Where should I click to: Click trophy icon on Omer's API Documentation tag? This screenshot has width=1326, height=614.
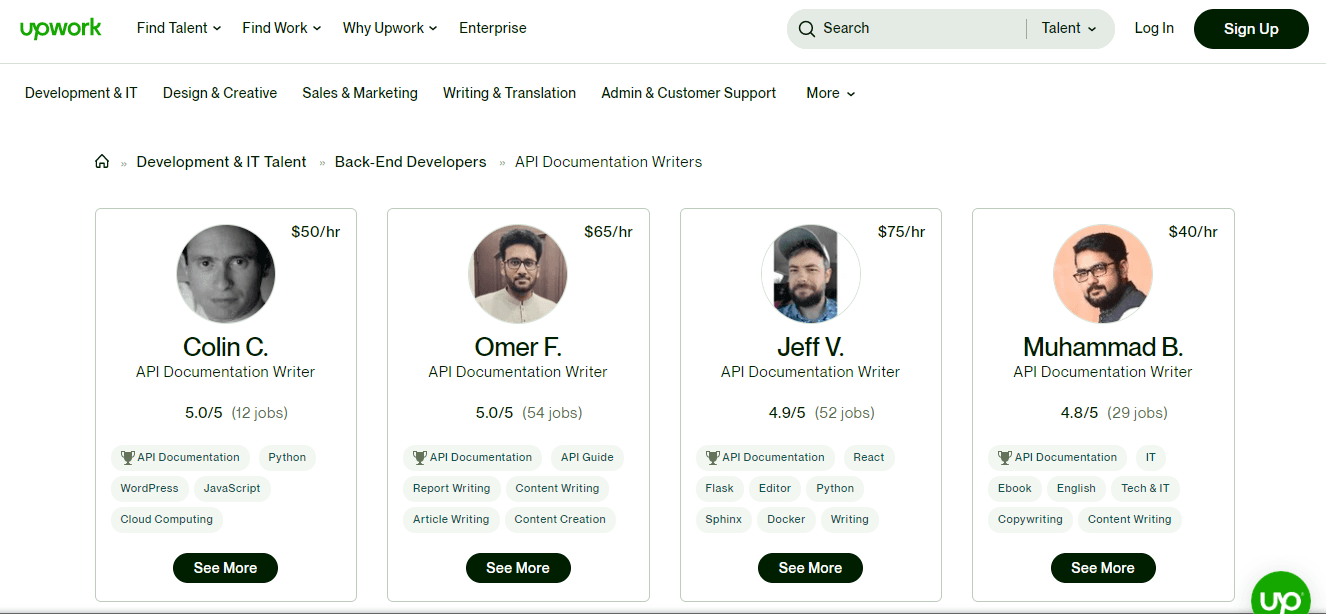(420, 458)
